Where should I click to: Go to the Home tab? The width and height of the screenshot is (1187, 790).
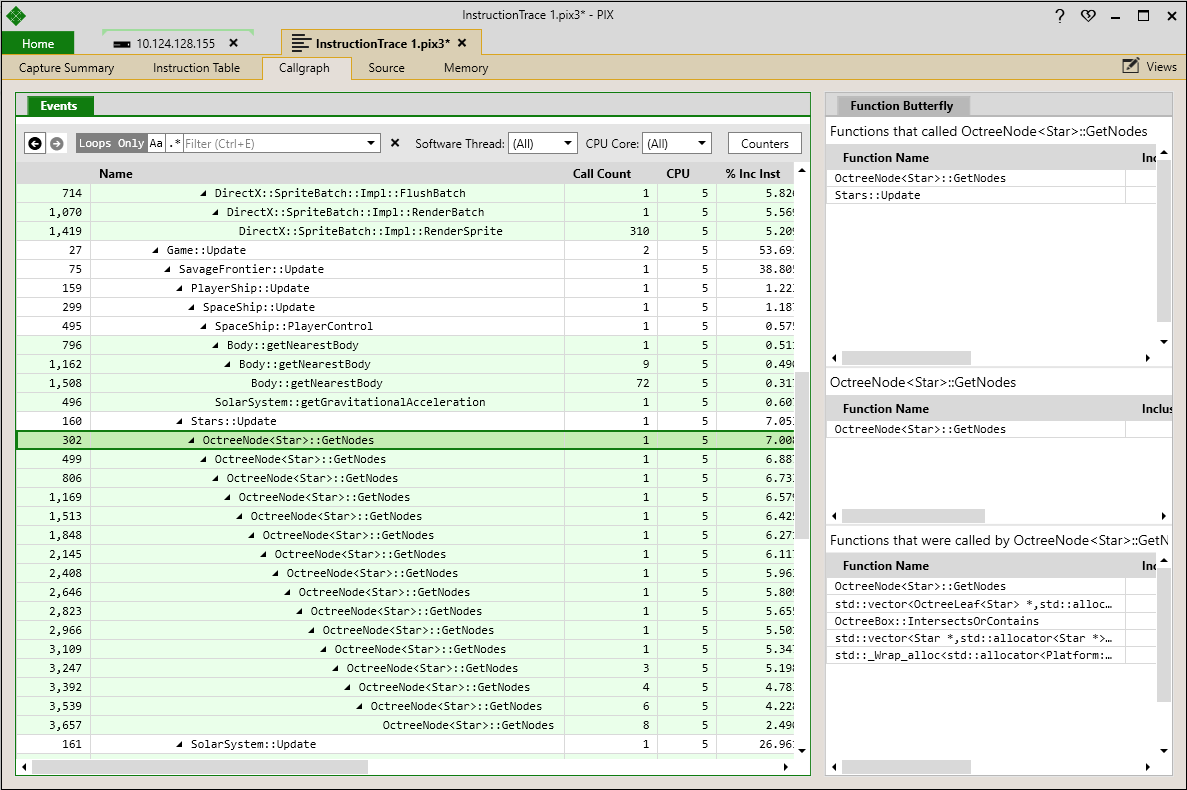38,43
